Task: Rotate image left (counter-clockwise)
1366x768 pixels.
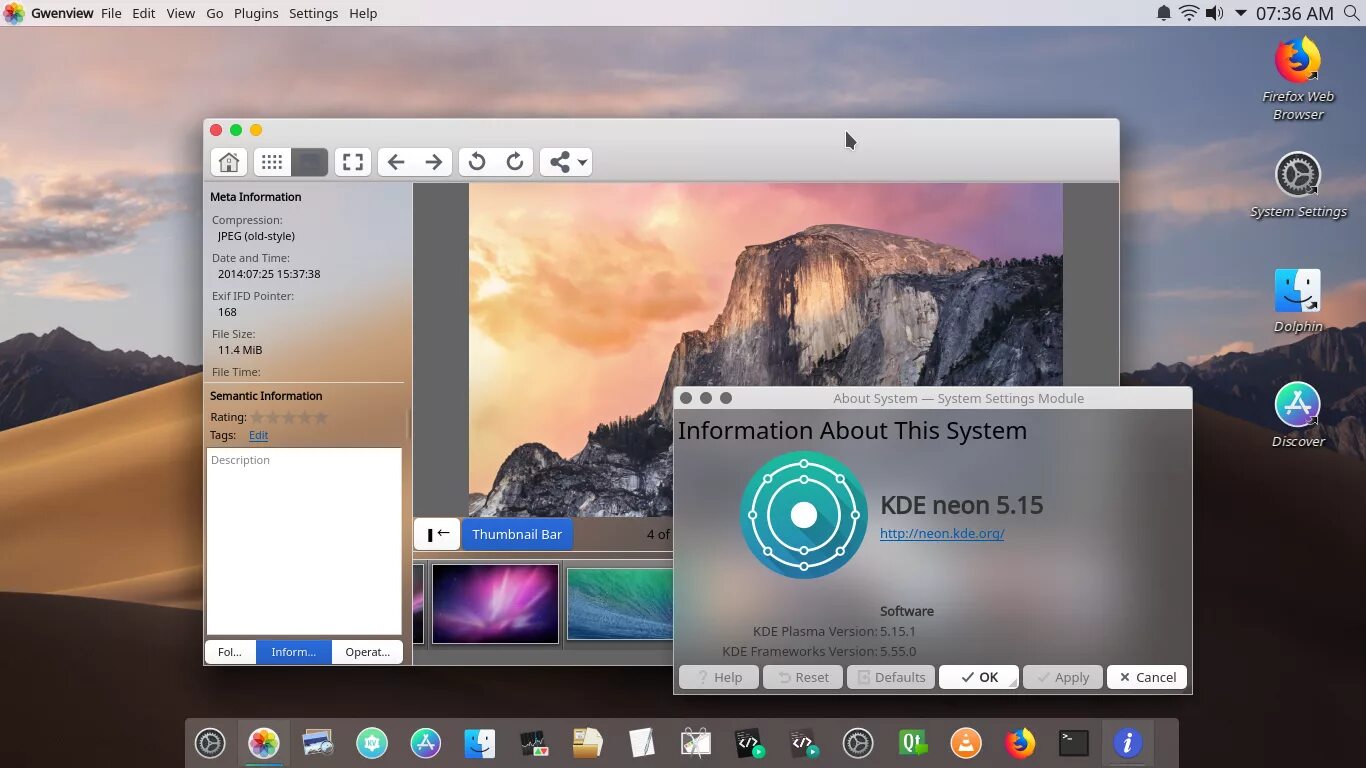Action: pyautogui.click(x=477, y=162)
